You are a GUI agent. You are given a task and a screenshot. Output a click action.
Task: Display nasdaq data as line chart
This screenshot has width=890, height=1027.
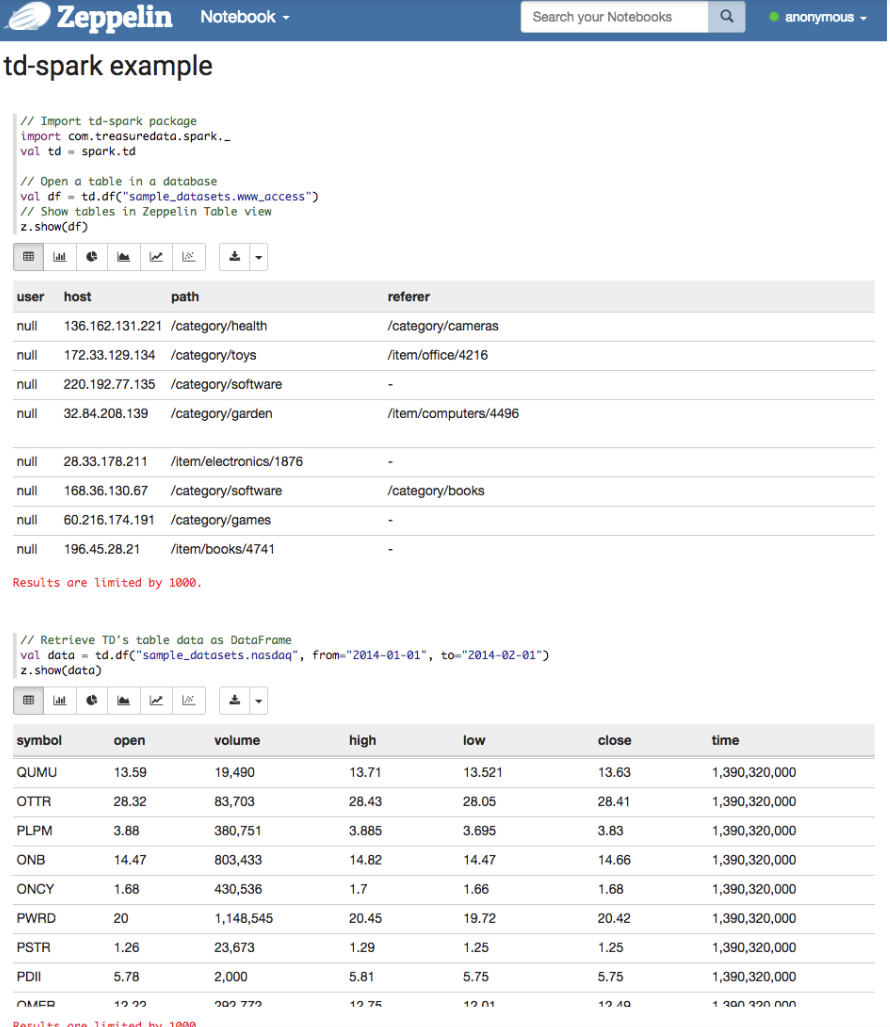(156, 701)
